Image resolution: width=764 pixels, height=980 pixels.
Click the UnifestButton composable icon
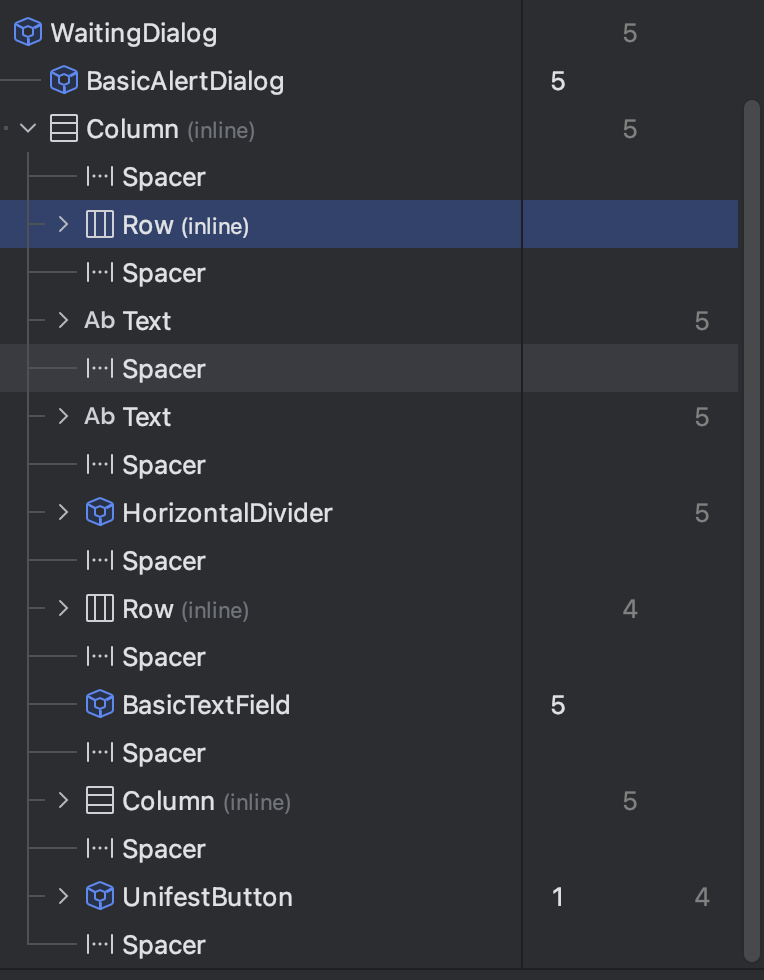point(100,897)
